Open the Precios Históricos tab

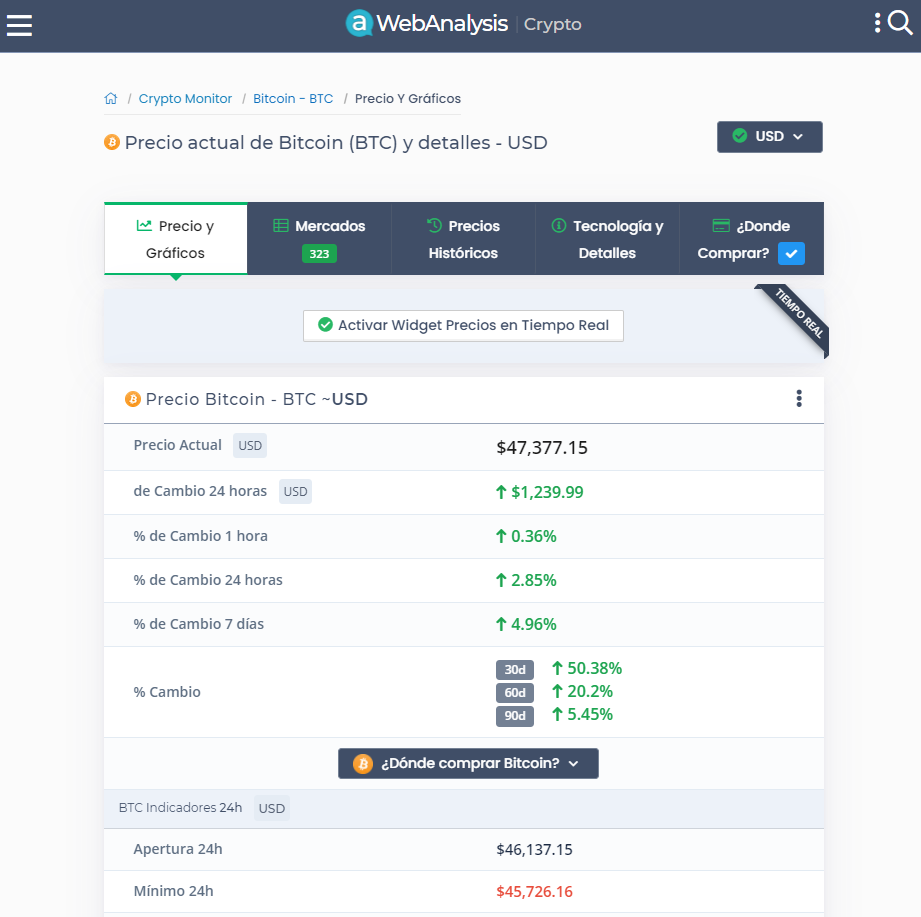tap(462, 238)
